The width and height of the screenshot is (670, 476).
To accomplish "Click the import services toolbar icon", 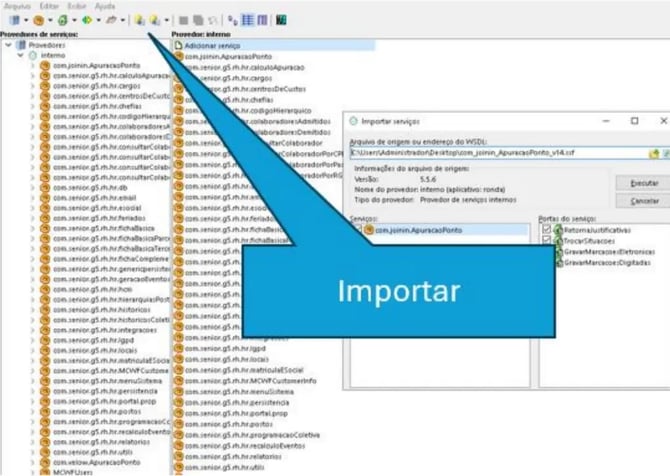I will pos(141,20).
